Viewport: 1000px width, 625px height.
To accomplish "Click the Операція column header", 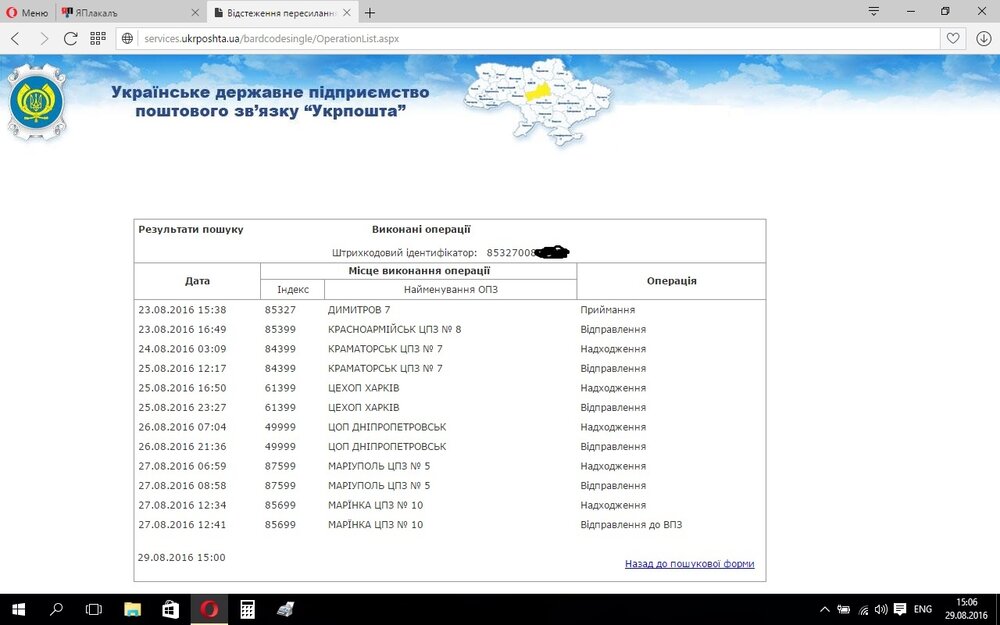I will 672,281.
